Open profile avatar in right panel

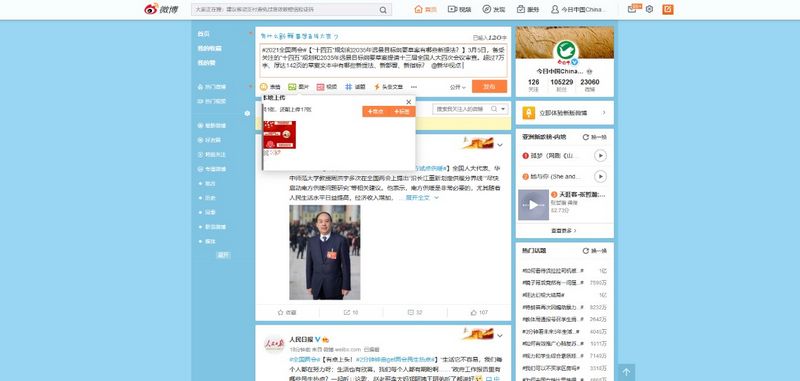point(565,51)
